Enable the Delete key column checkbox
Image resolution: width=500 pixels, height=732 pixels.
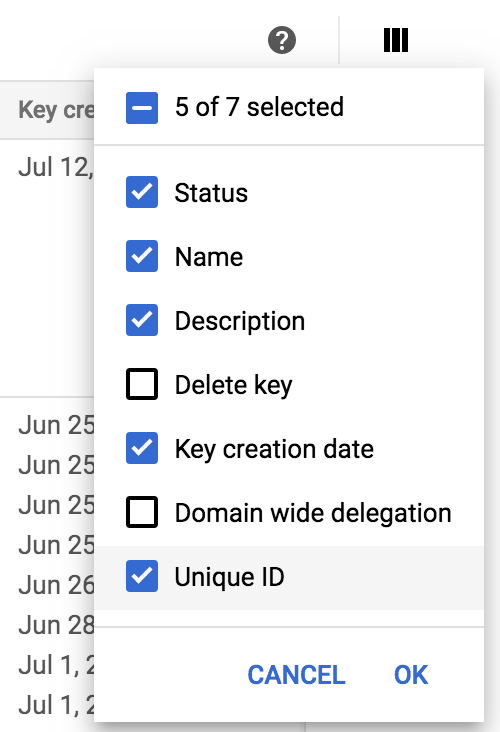tap(142, 384)
